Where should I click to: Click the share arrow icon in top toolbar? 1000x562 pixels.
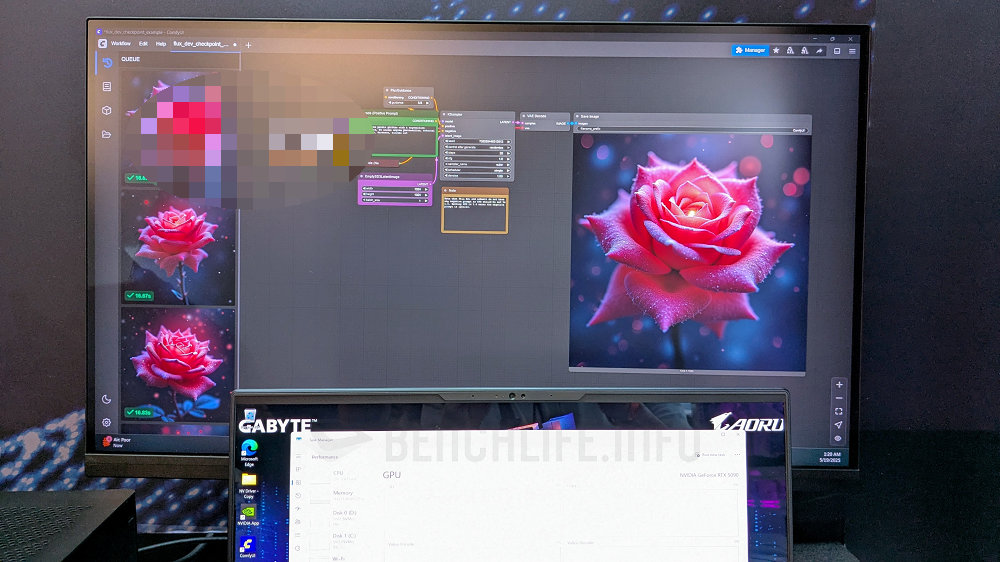[x=820, y=50]
